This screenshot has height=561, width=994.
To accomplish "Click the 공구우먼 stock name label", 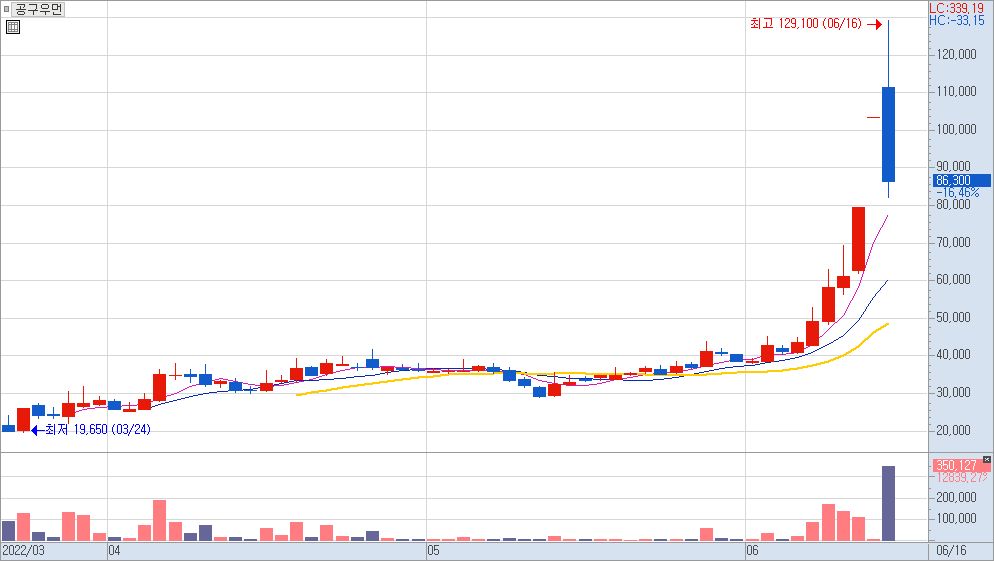I will coord(38,9).
